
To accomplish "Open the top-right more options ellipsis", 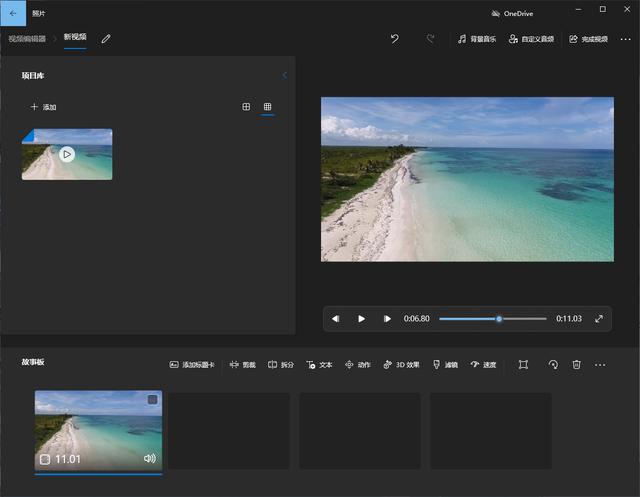I will coord(625,39).
